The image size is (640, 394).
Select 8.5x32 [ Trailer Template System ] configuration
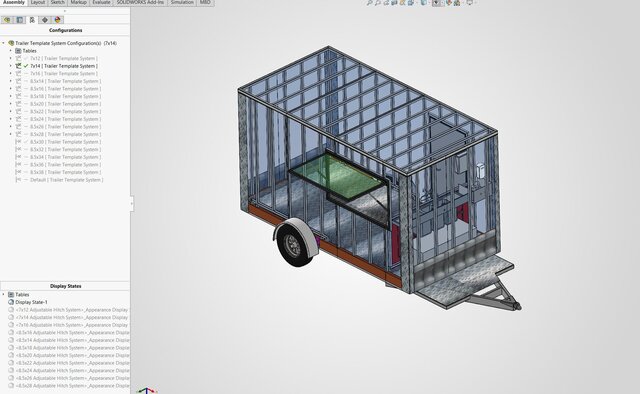tap(65, 149)
